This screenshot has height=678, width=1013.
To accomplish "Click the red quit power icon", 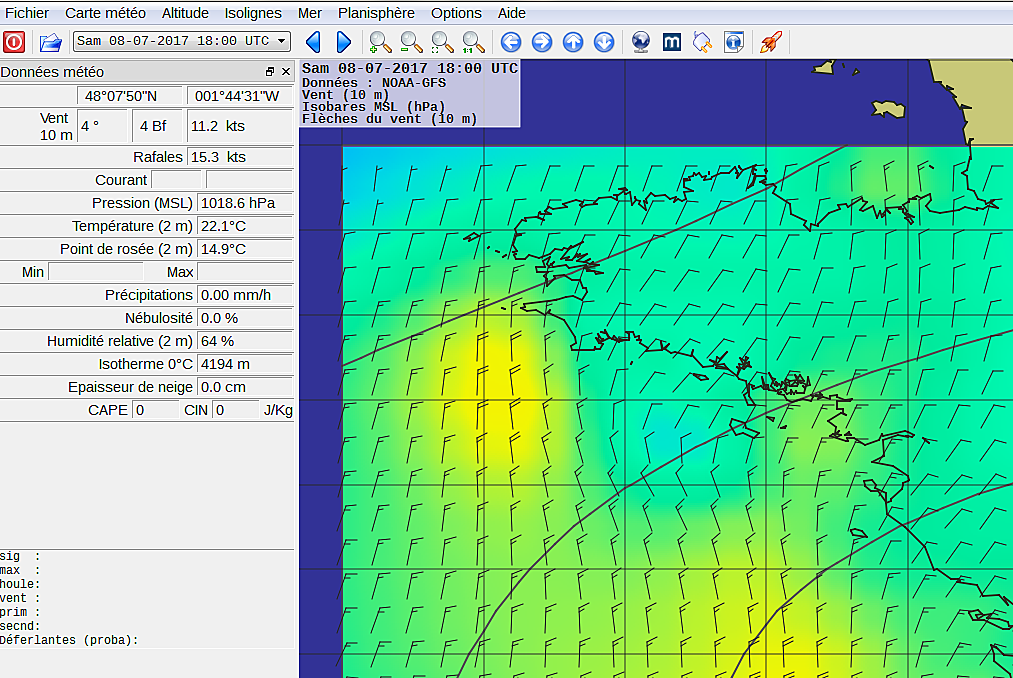I will click(x=14, y=42).
